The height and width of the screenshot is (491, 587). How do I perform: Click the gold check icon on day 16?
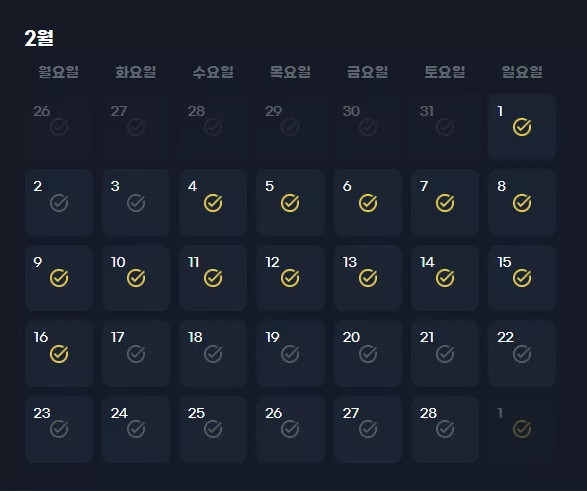(x=59, y=354)
